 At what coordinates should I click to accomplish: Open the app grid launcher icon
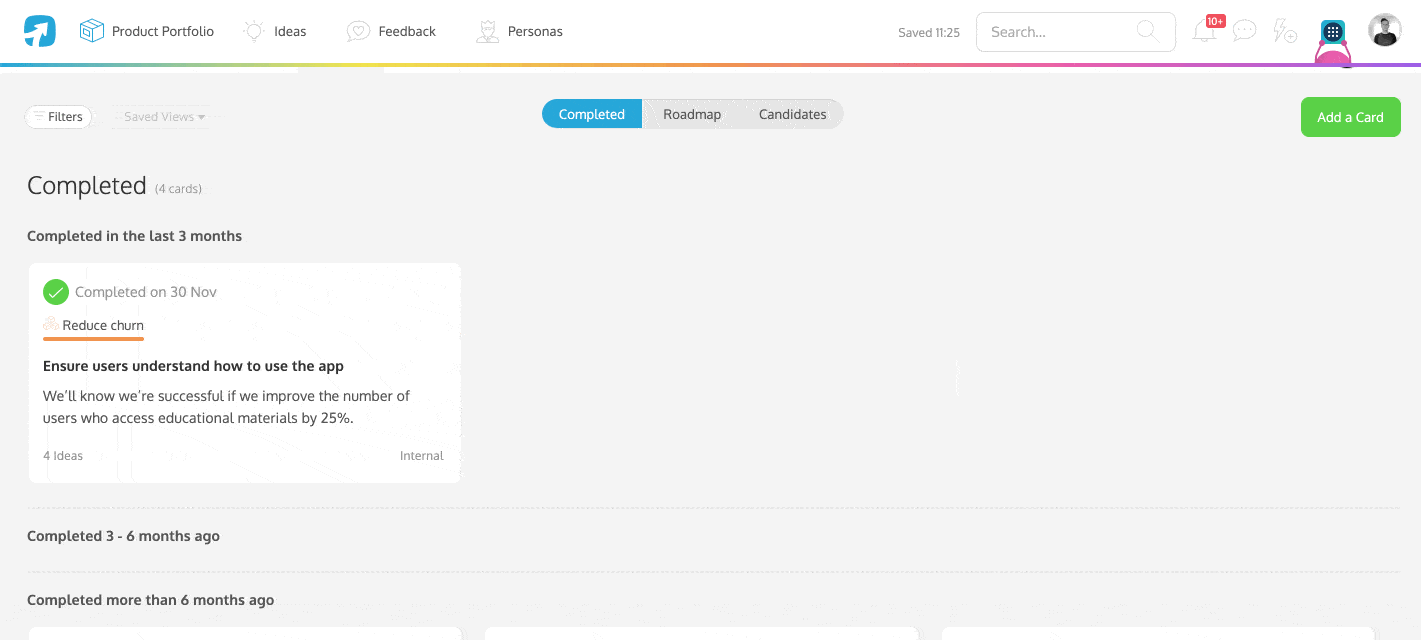pos(1332,32)
